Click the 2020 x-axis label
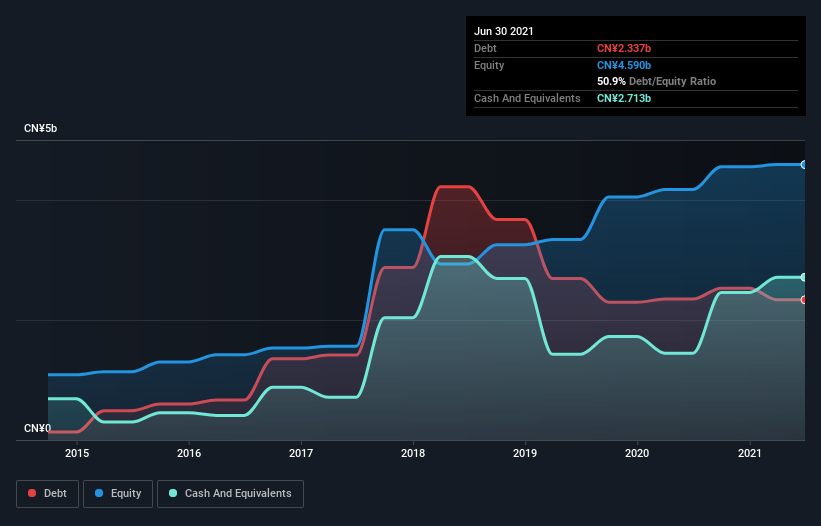Image resolution: width=821 pixels, height=526 pixels. point(637,453)
